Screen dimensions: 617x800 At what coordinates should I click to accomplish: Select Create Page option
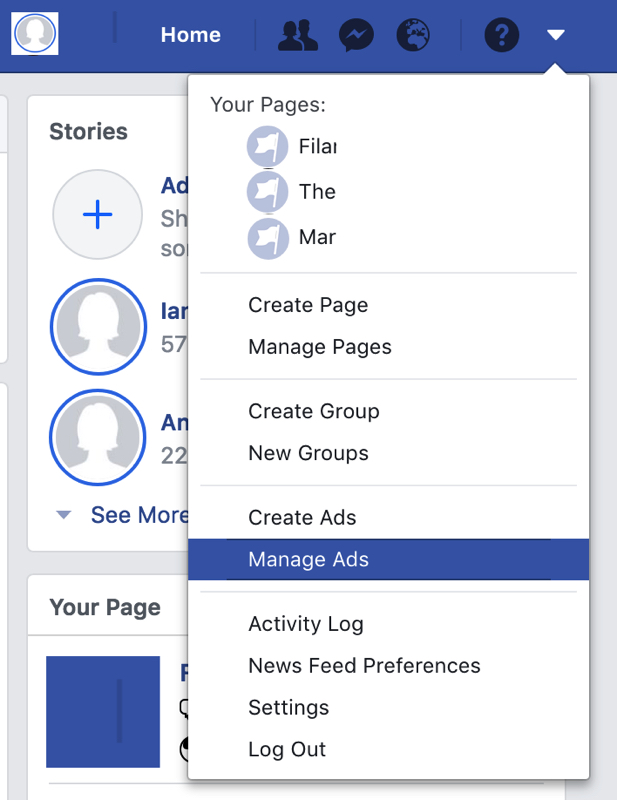308,305
